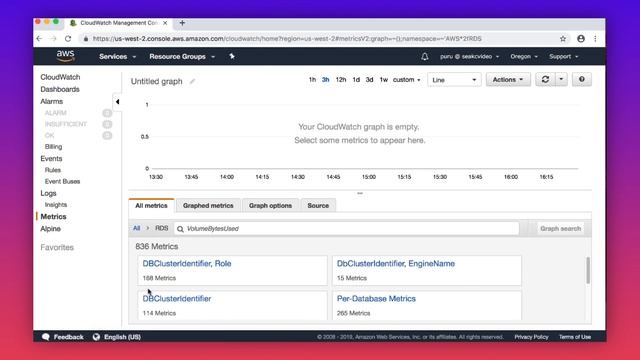Open Alpine in the sidebar

coord(50,229)
